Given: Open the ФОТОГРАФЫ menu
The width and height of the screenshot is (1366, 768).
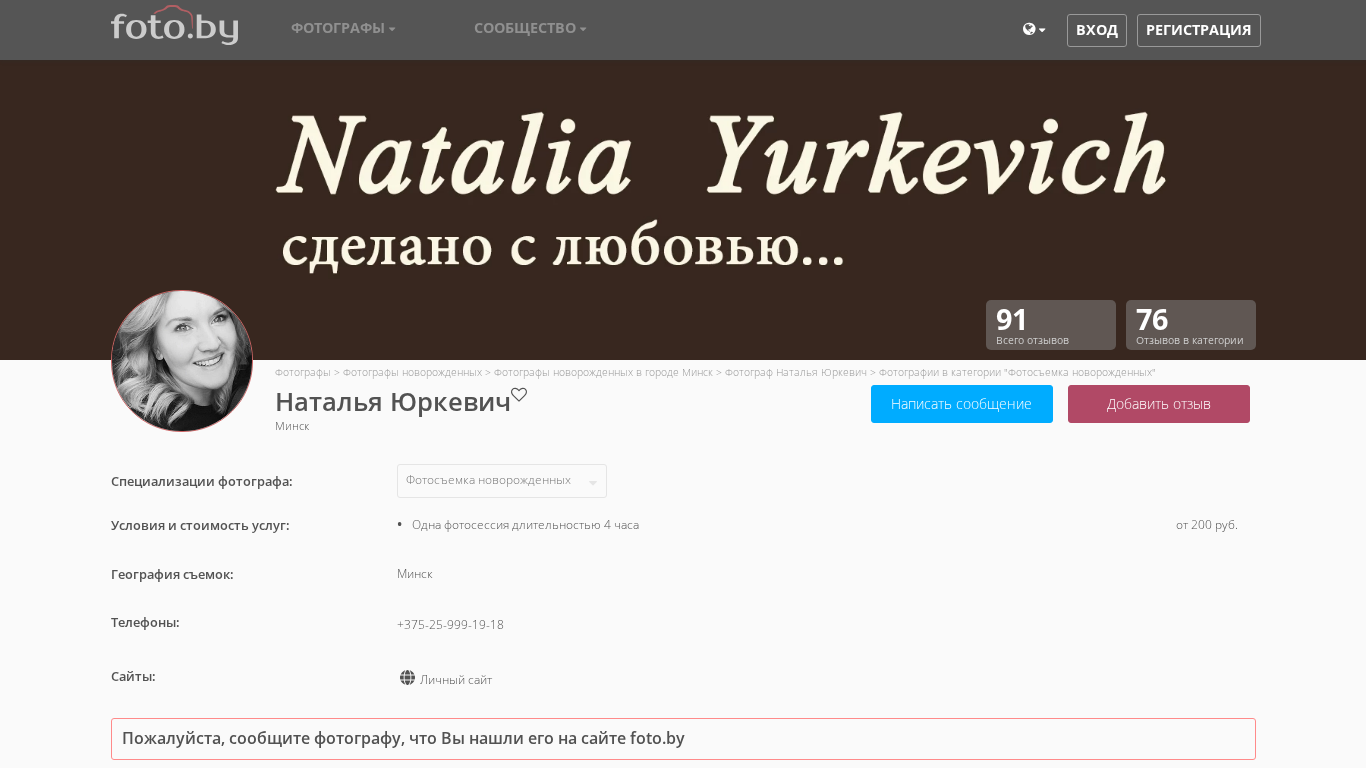Looking at the screenshot, I should pyautogui.click(x=343, y=28).
